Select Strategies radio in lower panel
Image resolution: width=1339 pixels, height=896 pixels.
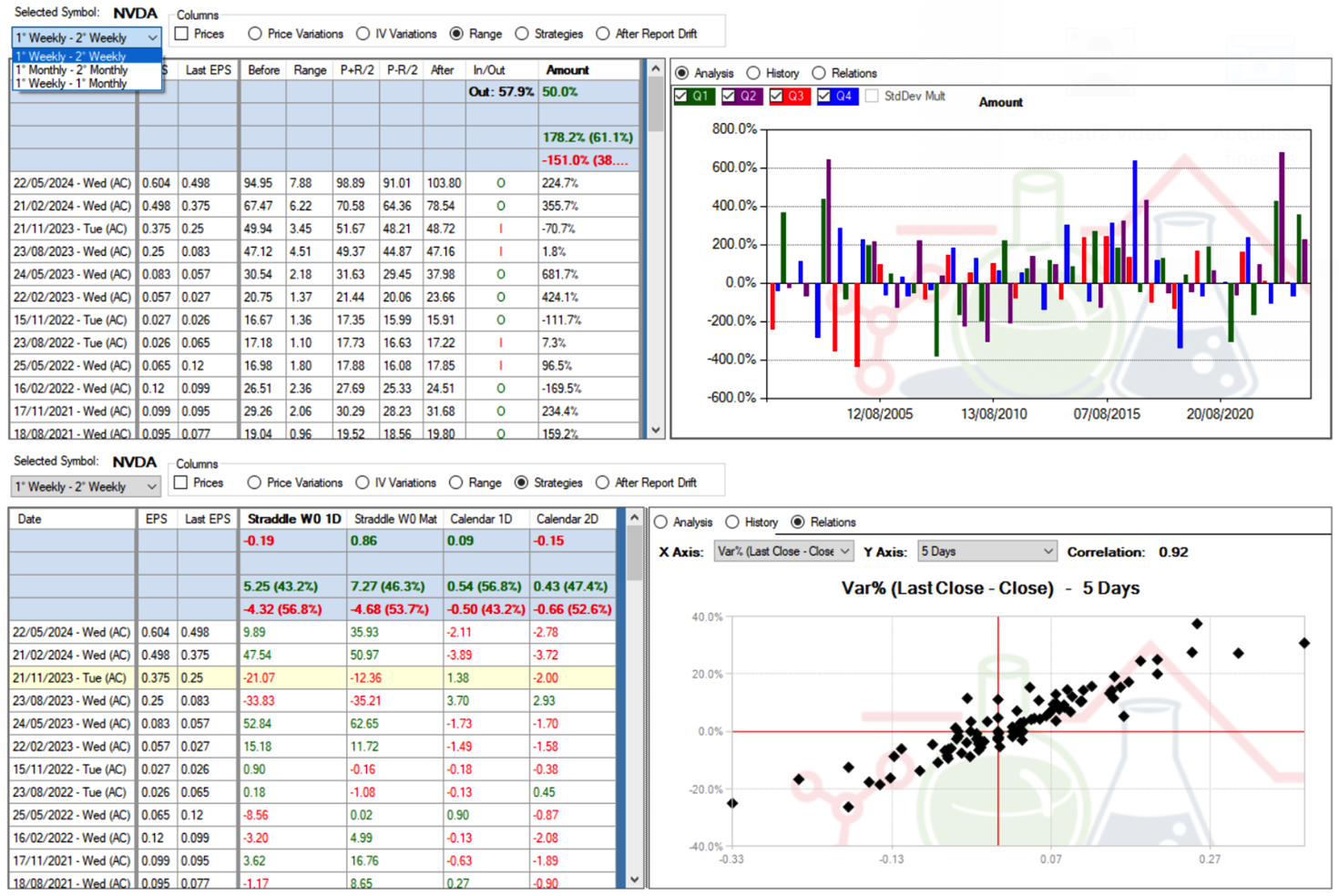pyautogui.click(x=521, y=483)
